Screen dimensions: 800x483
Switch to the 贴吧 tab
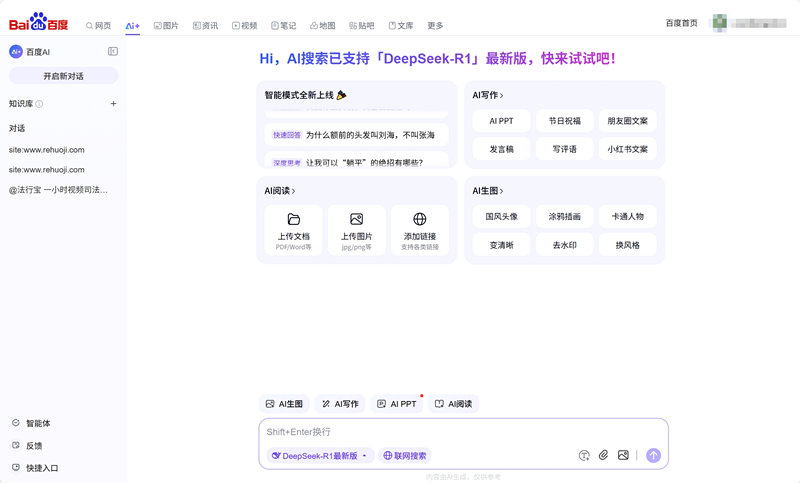click(x=362, y=26)
